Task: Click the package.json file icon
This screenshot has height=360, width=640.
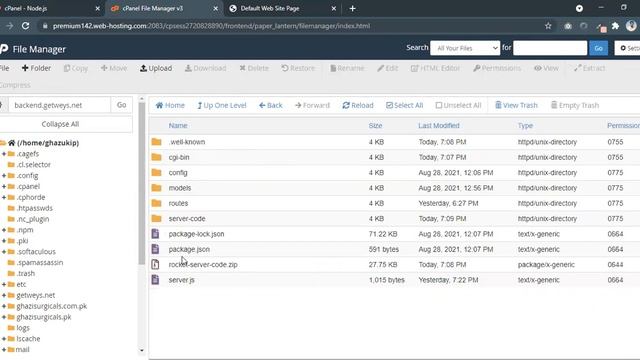Action: 155,249
